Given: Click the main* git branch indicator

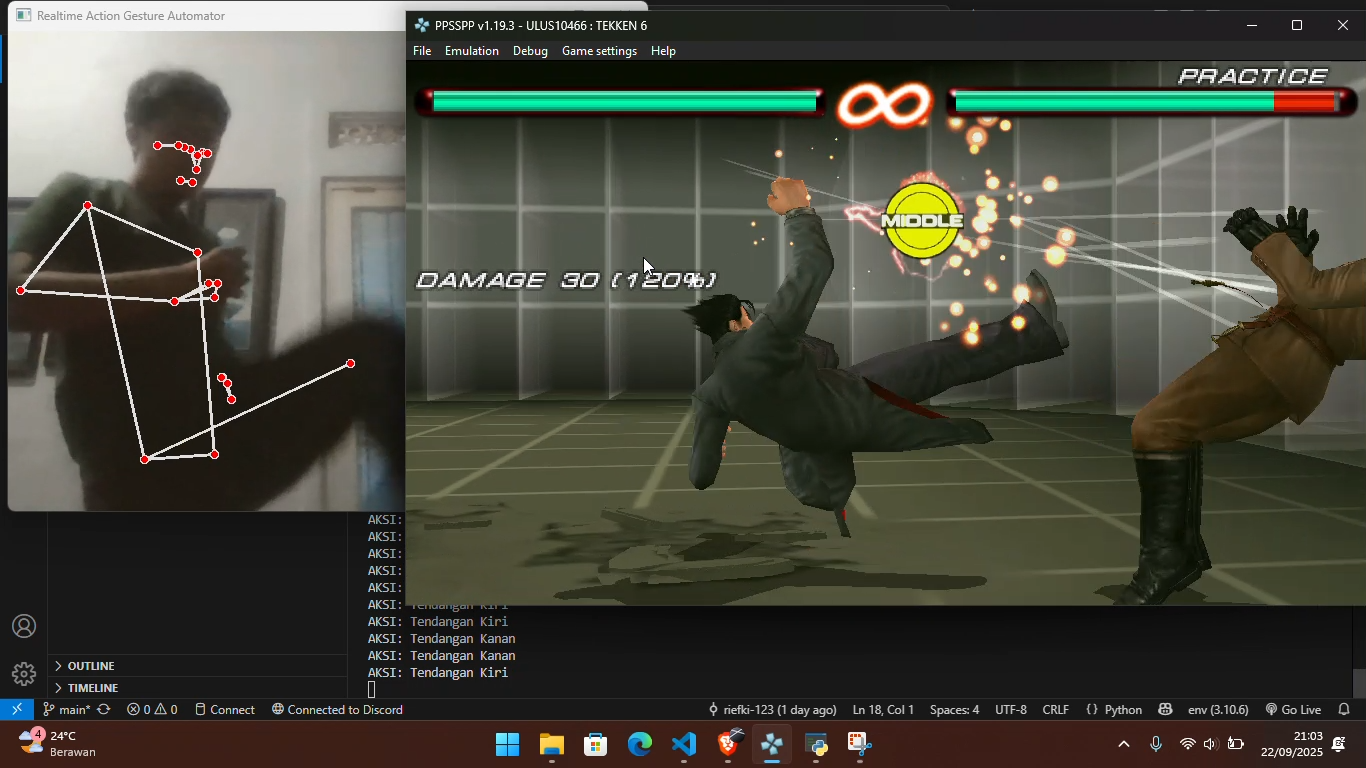Looking at the screenshot, I should (x=67, y=710).
